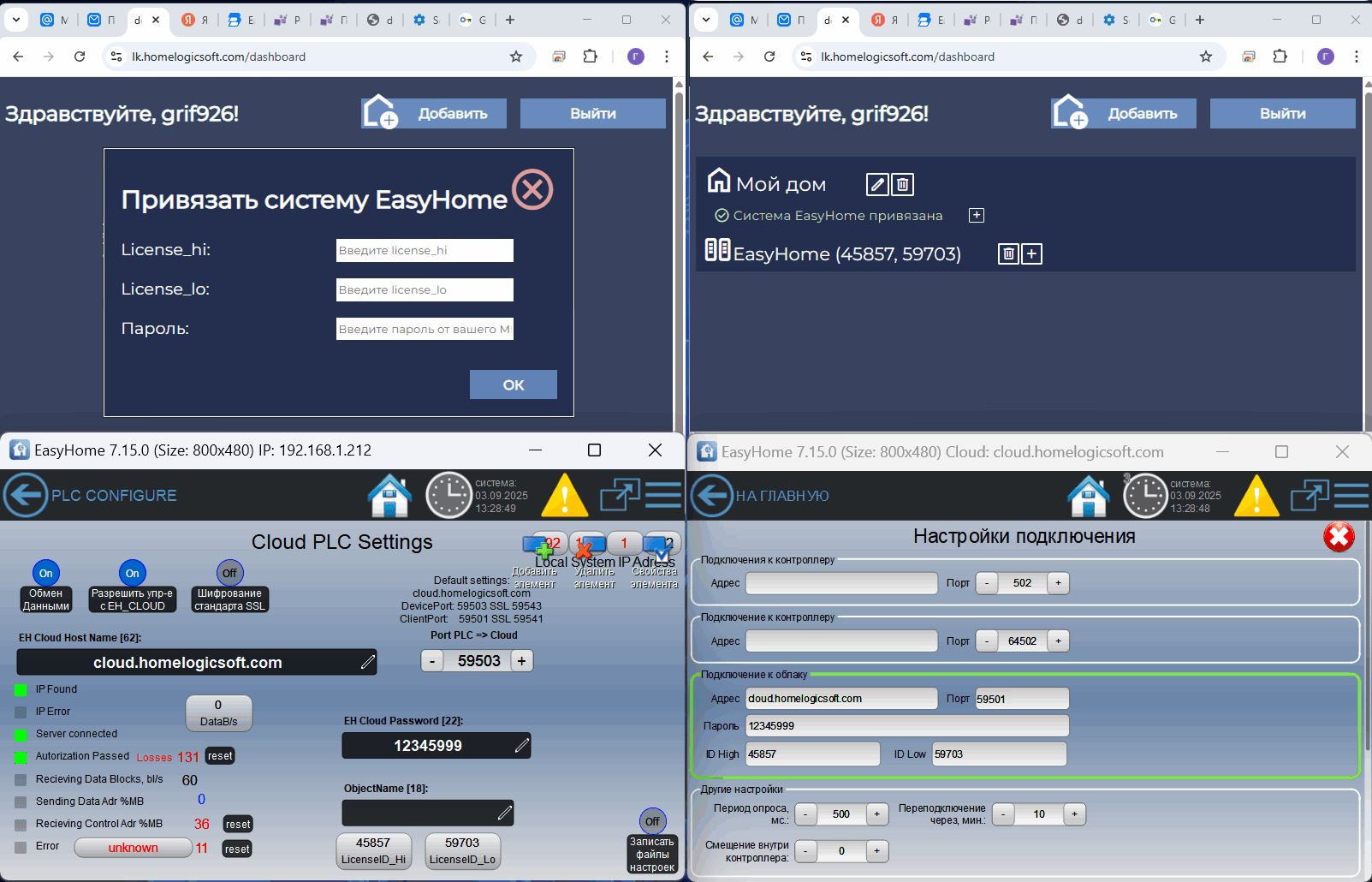
Task: Reset Recieving Control Adr %MB counter
Action: click(x=238, y=825)
